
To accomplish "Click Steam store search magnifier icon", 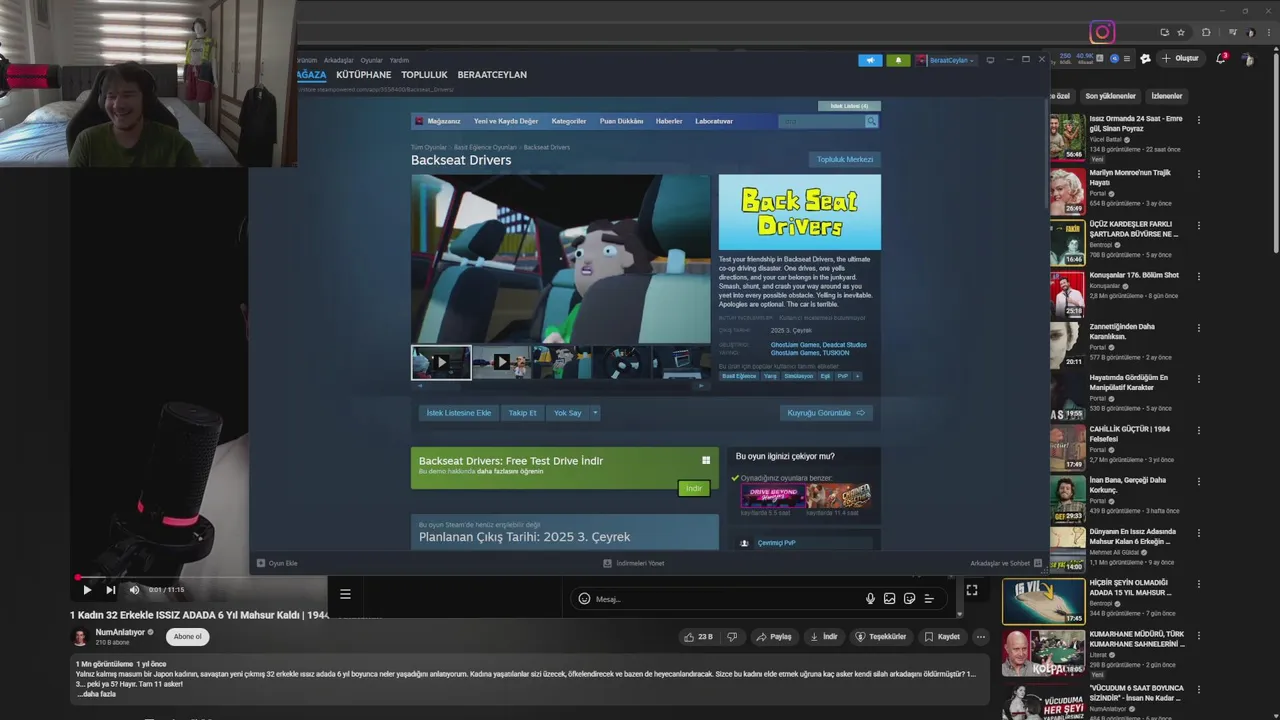I will click(871, 121).
